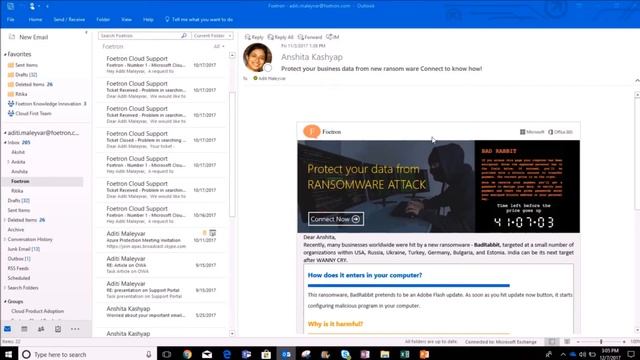Click Reply All in the reading pane

tap(280, 37)
